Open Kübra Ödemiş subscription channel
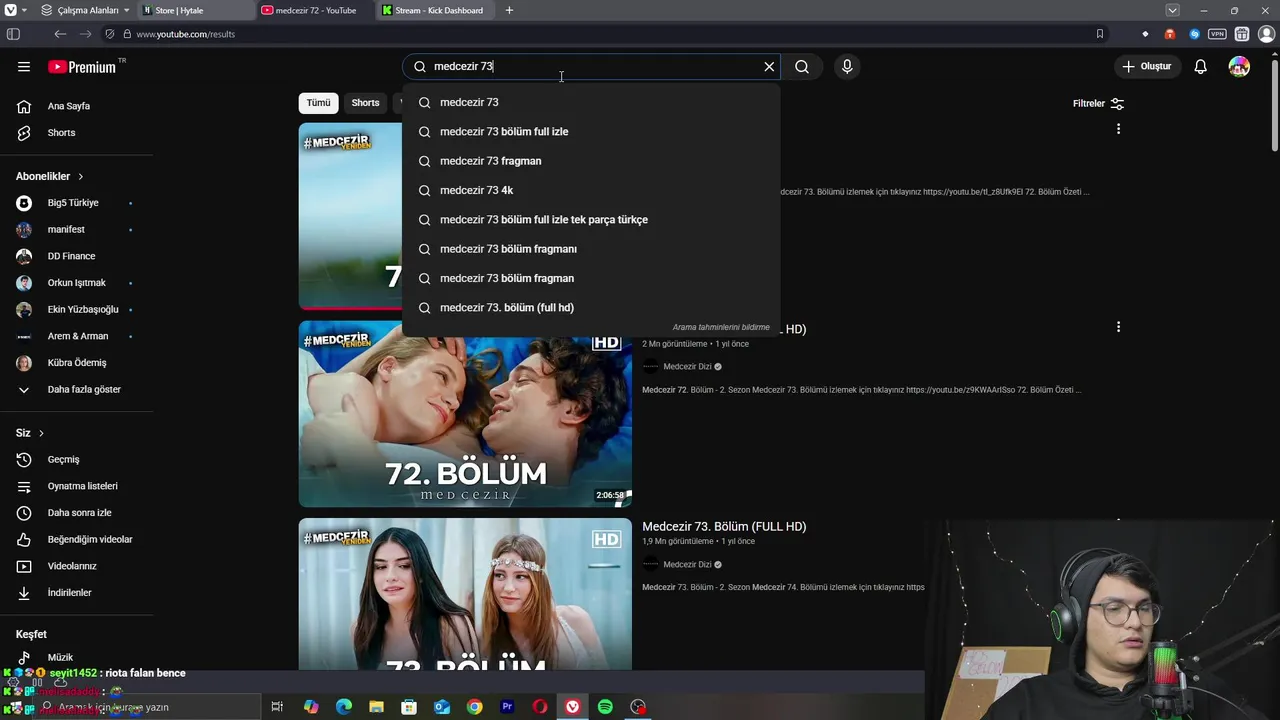The width and height of the screenshot is (1280, 720). click(x=76, y=363)
